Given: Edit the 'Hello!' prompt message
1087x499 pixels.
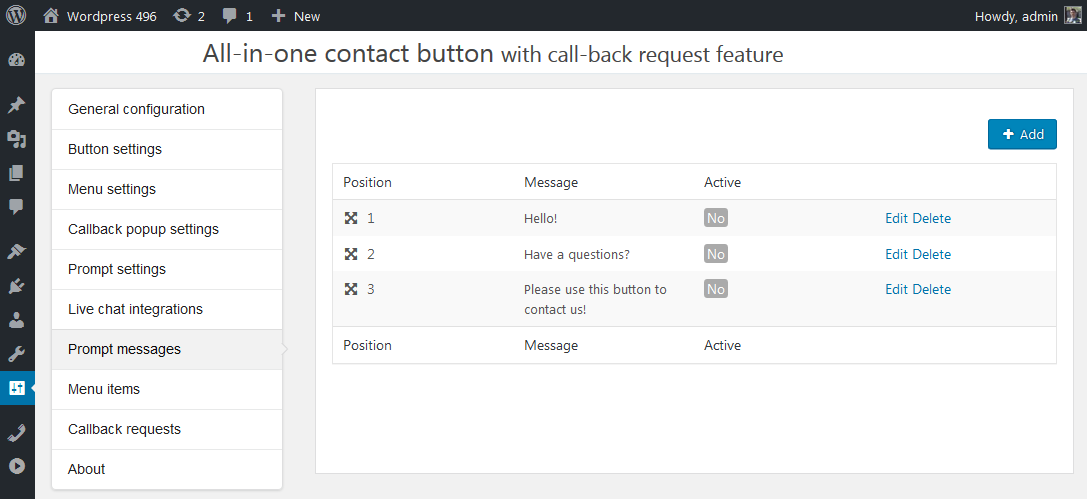Looking at the screenshot, I should 896,218.
